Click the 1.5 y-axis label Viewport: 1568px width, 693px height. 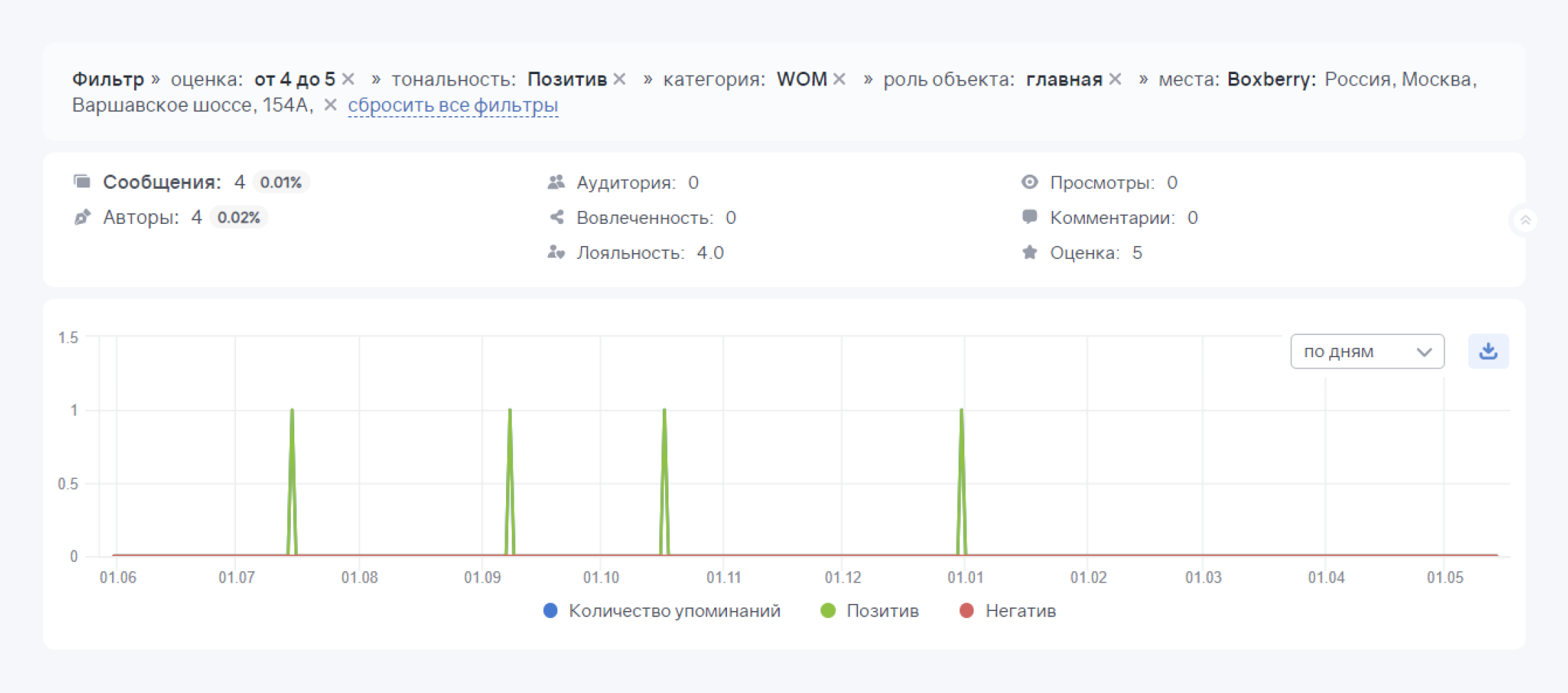coord(68,338)
